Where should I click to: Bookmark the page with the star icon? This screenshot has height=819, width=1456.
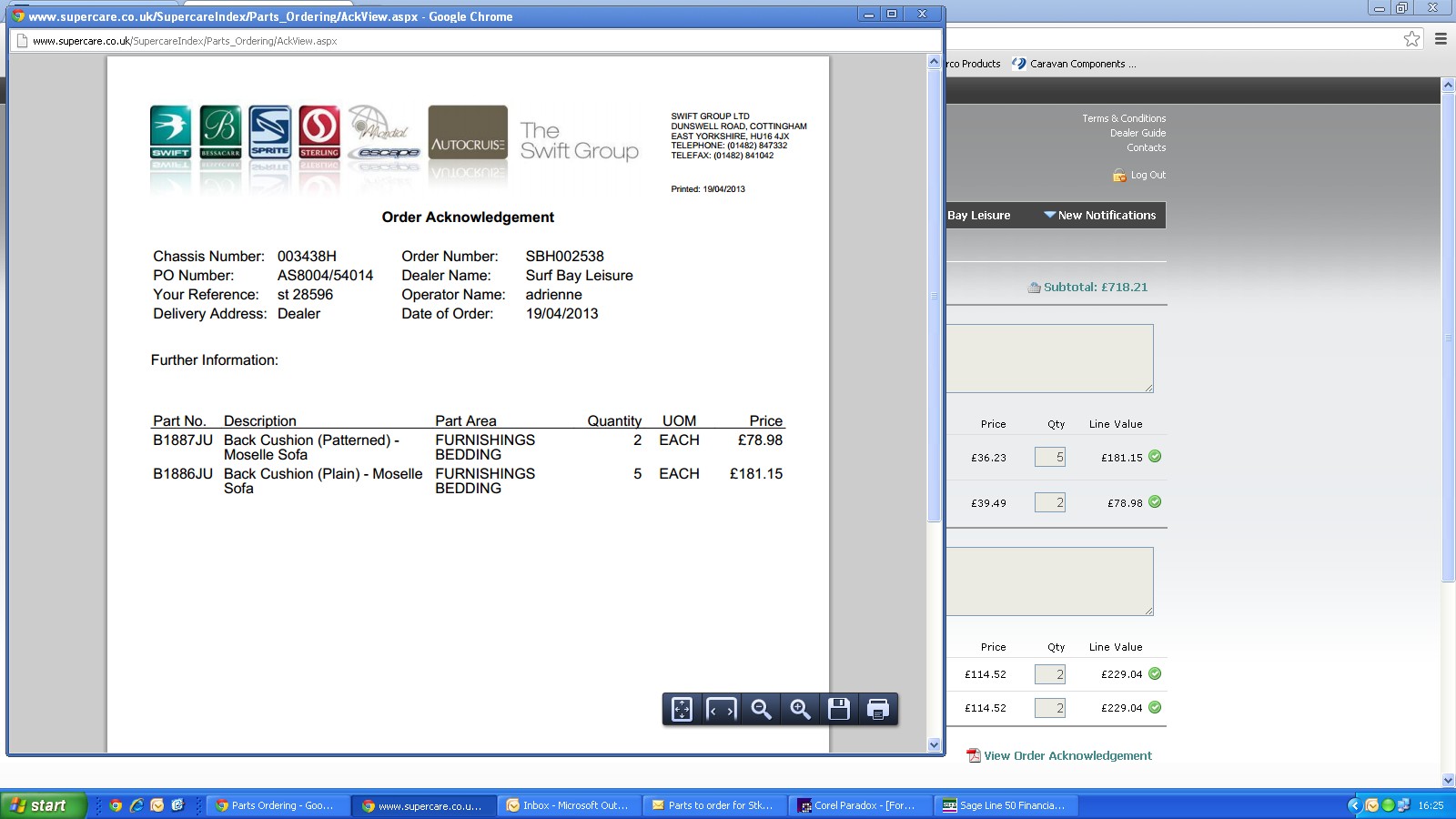pyautogui.click(x=1411, y=38)
